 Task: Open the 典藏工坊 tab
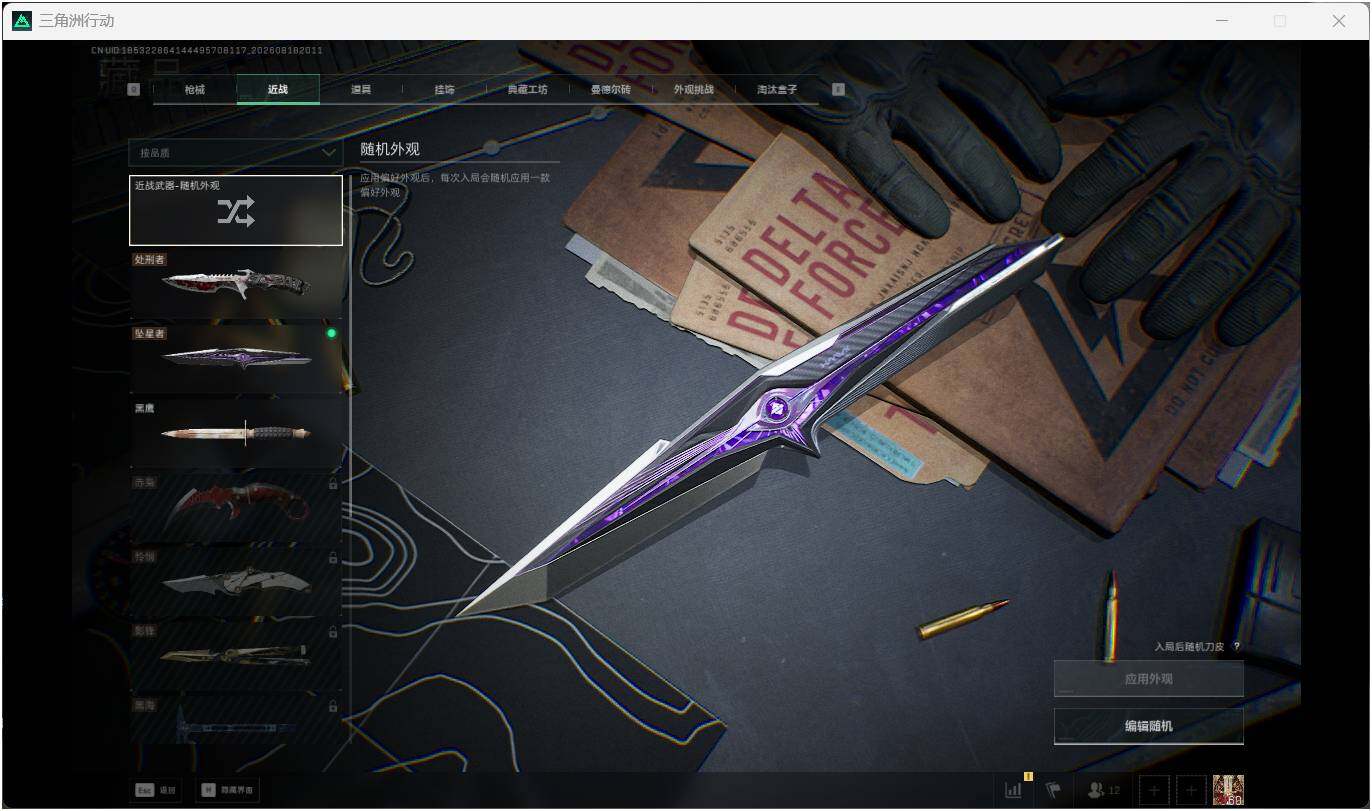point(528,89)
